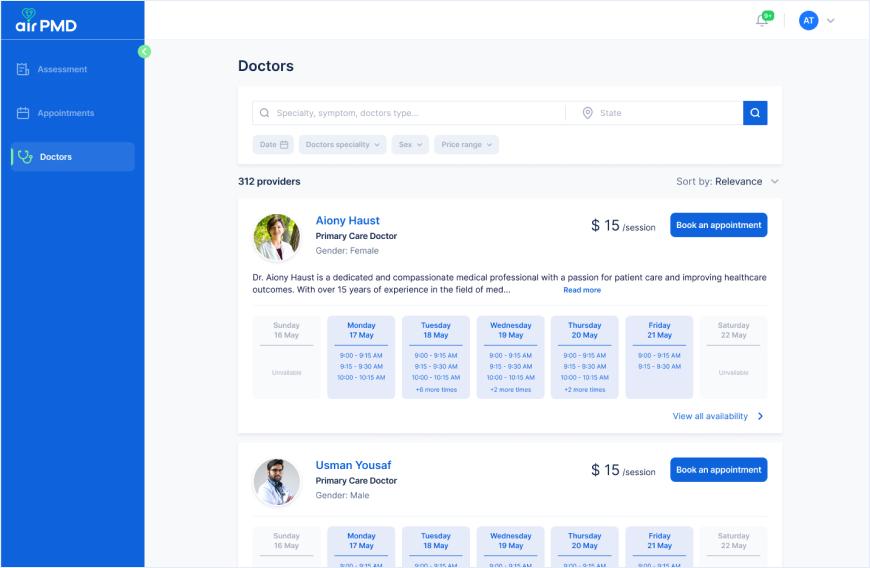The image size is (870, 568).
Task: Collapse the sidebar with green arrow button
Action: click(144, 52)
